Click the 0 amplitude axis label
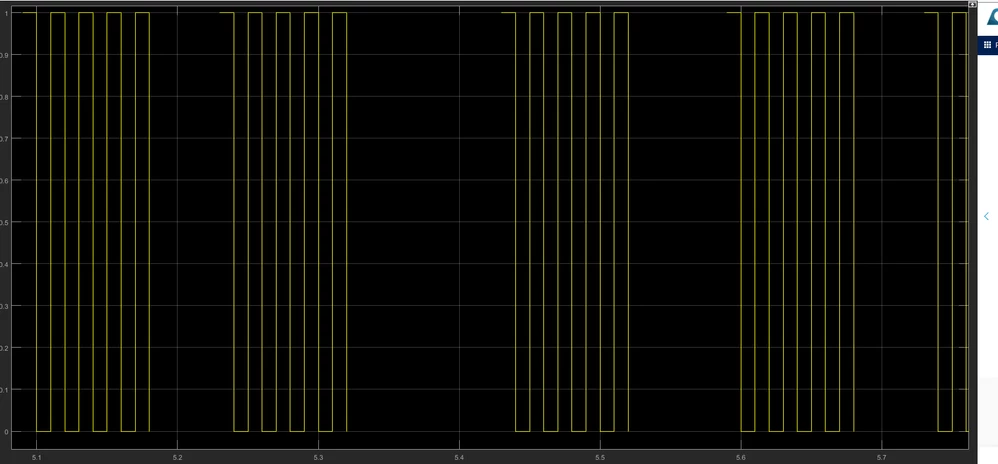This screenshot has height=464, width=998. 6,432
